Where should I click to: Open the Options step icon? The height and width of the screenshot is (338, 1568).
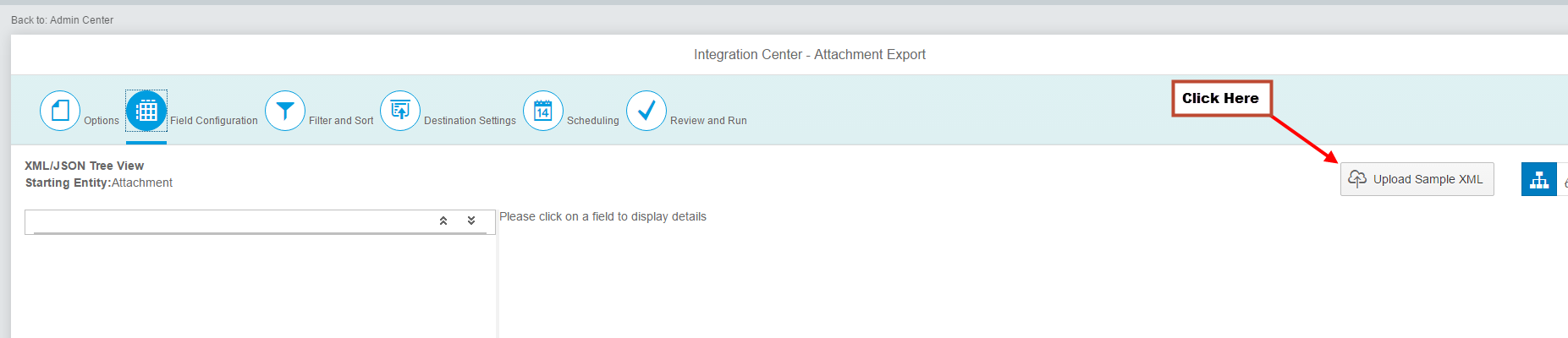click(x=60, y=111)
